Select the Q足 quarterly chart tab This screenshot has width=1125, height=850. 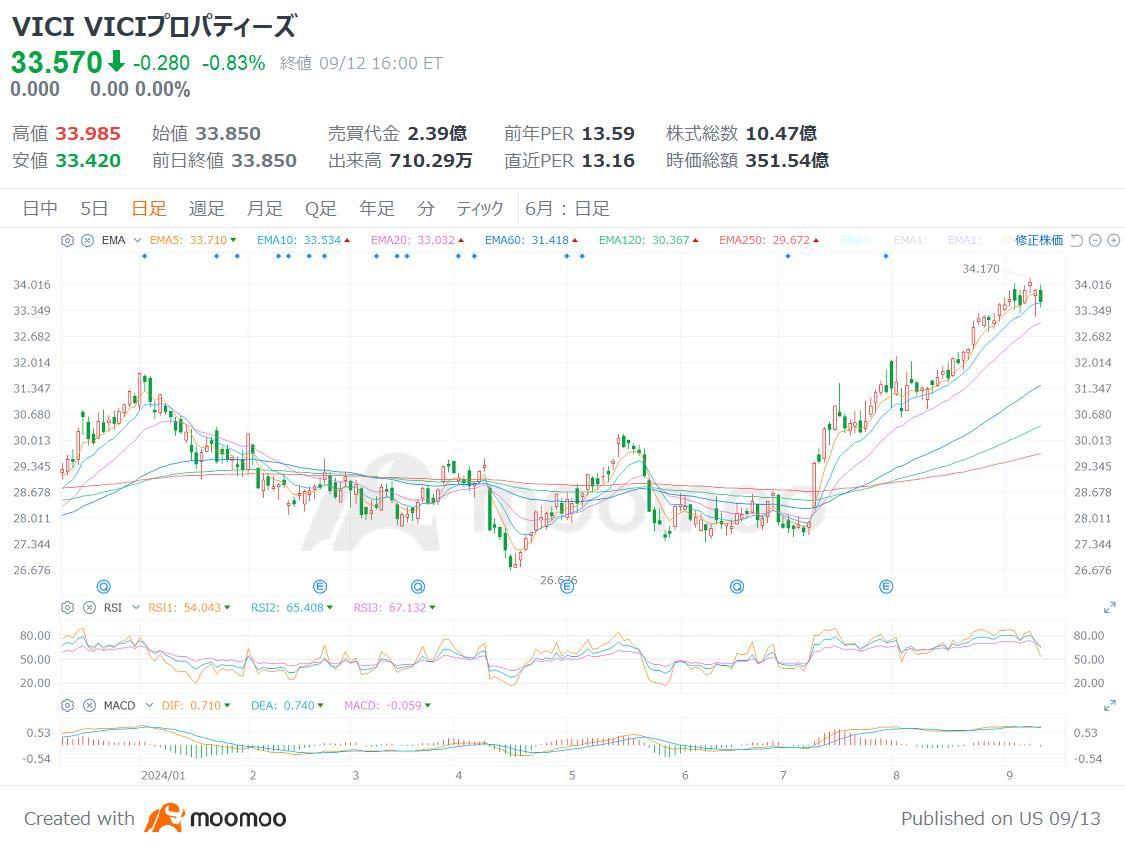coord(321,209)
